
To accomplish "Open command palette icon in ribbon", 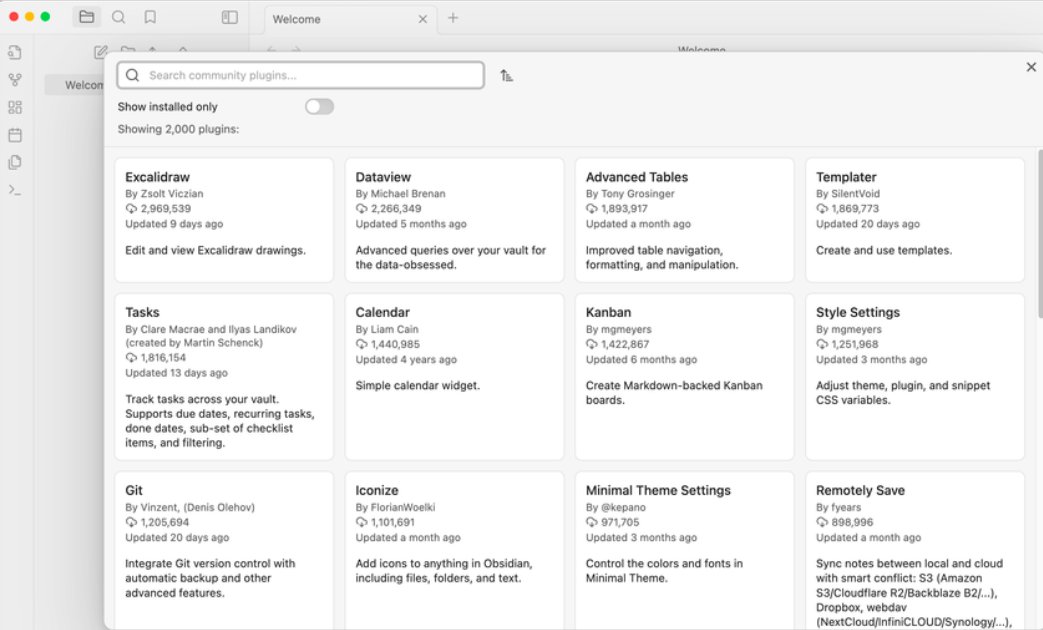I will [15, 190].
